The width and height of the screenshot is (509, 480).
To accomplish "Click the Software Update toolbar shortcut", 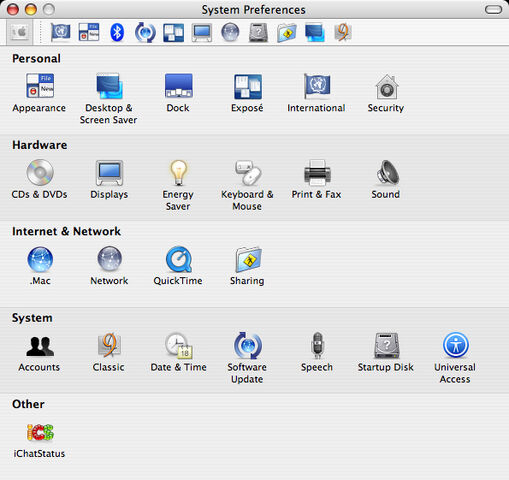I will coord(145,32).
